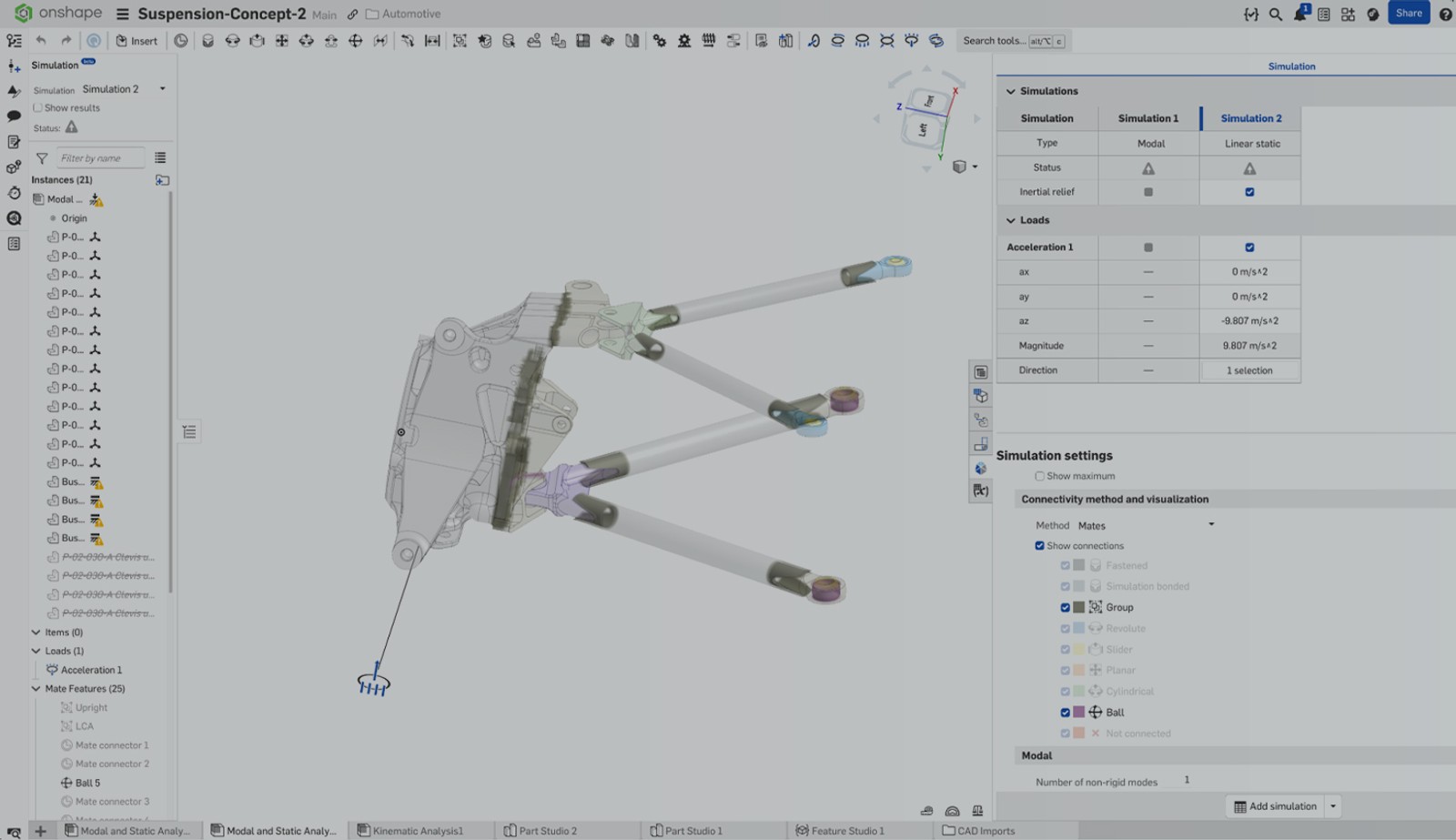The image size is (1456, 840).
Task: Open the comments panel speech bubble icon
Action: tap(14, 116)
